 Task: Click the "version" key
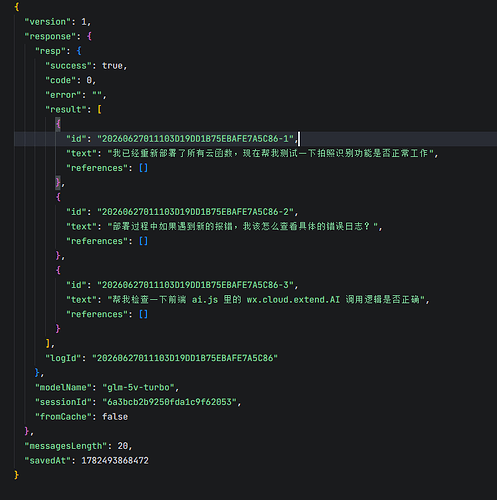(x=50, y=22)
